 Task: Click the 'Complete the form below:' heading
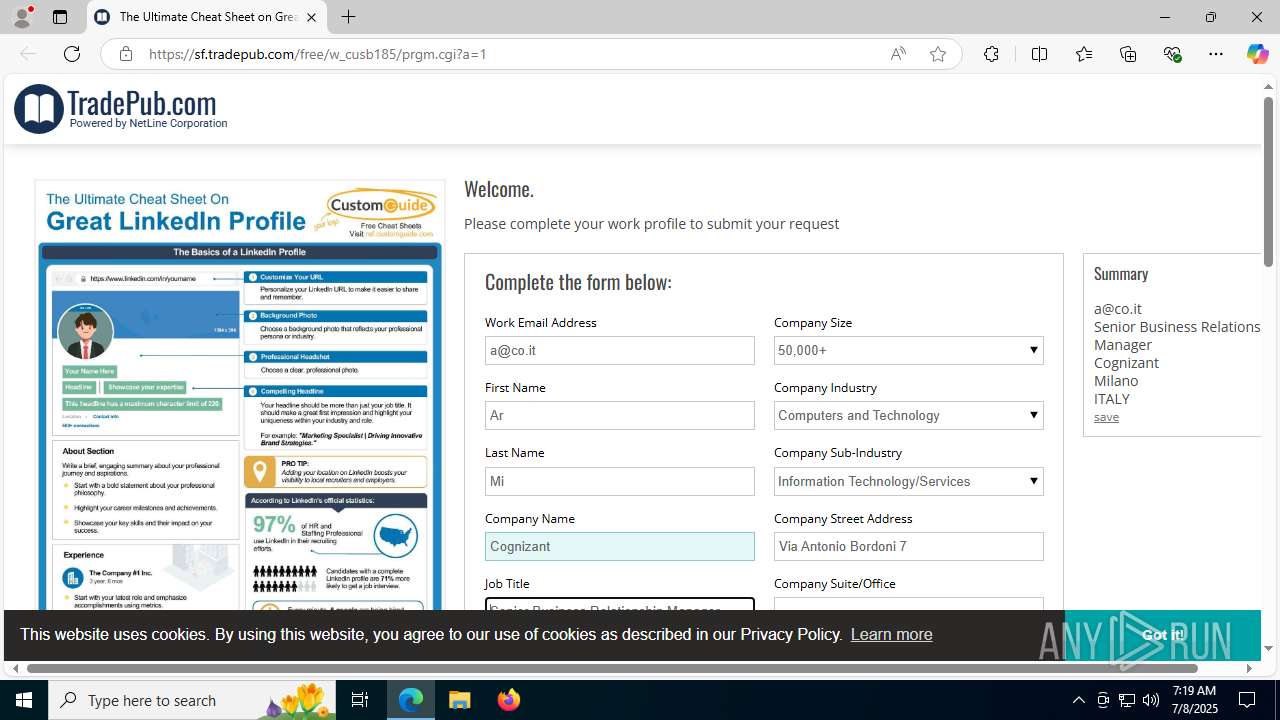(578, 282)
